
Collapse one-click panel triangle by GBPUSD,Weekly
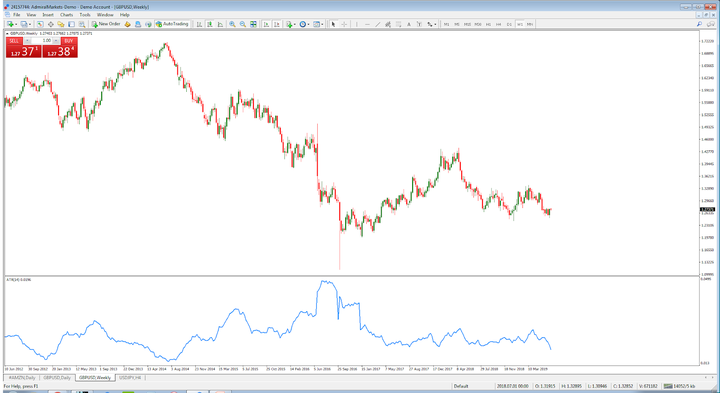(7, 34)
